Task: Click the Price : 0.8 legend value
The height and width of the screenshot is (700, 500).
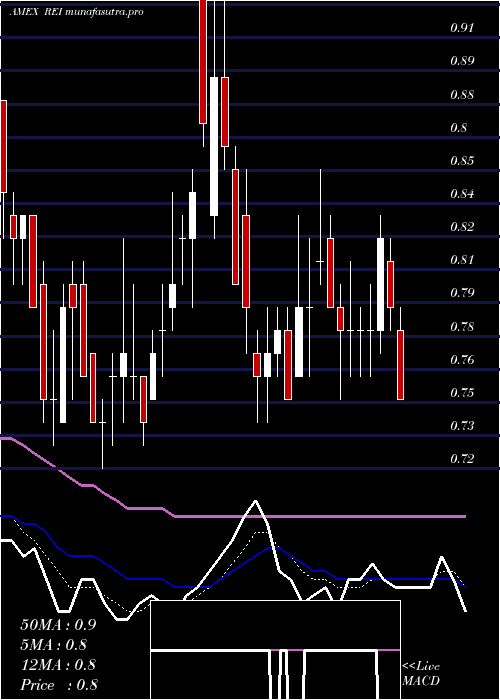Action: [x=59, y=685]
